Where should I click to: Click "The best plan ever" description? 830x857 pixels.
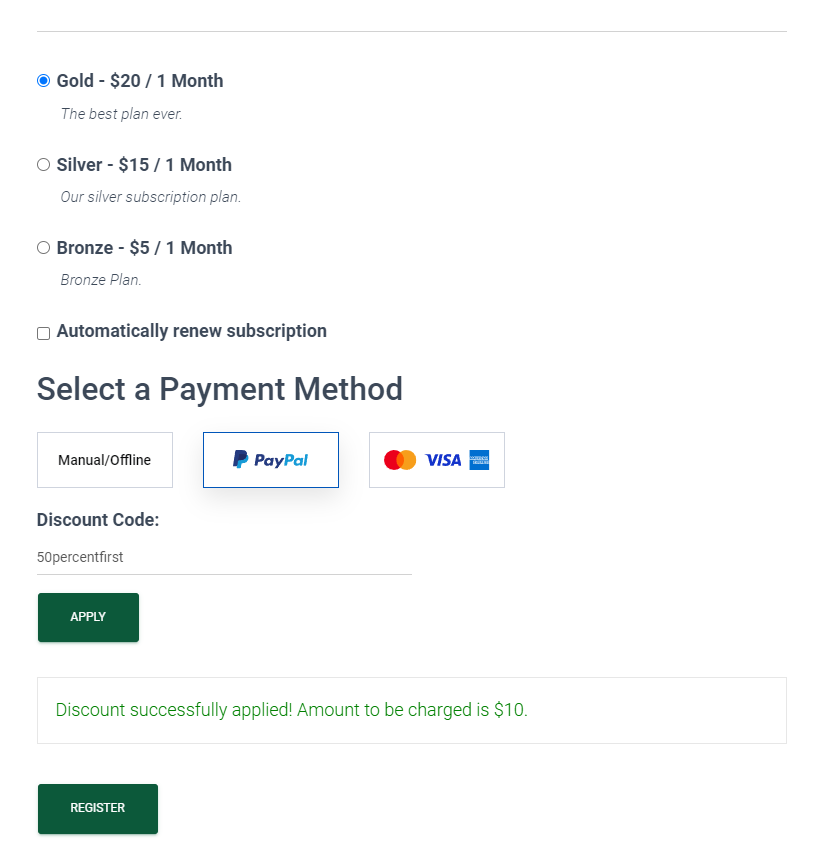pyautogui.click(x=121, y=114)
